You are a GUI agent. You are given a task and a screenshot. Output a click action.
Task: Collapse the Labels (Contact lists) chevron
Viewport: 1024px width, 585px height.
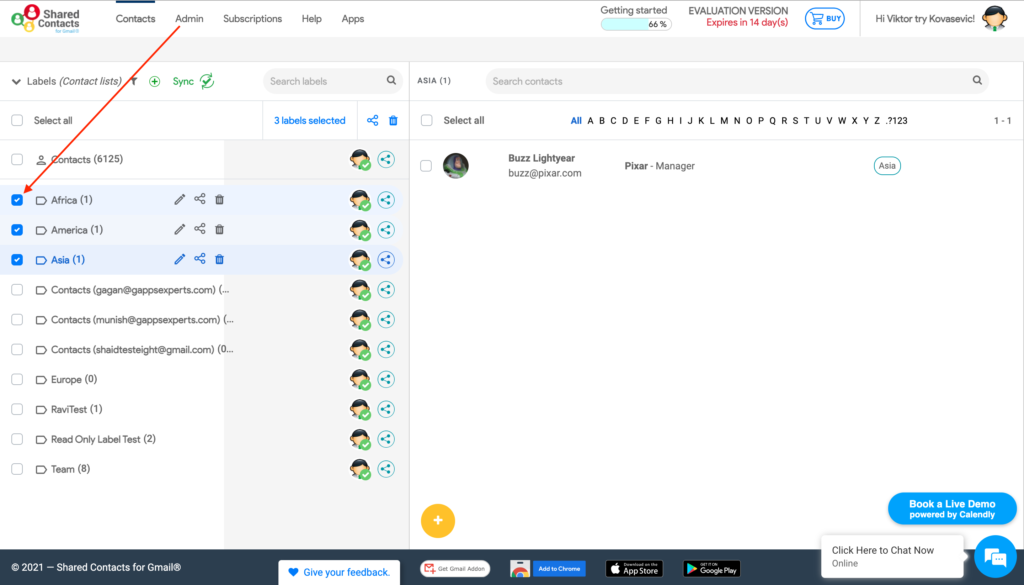(x=16, y=82)
